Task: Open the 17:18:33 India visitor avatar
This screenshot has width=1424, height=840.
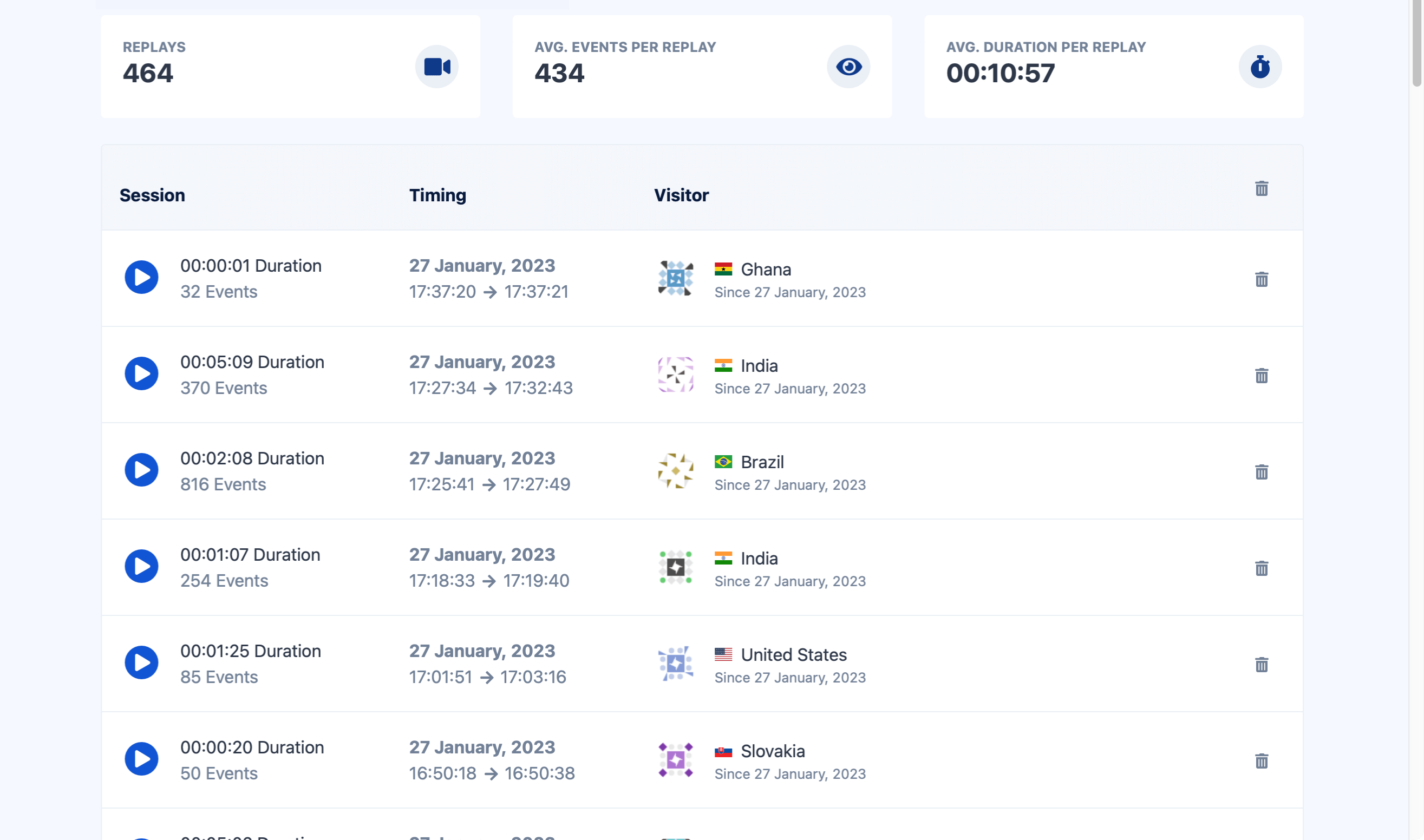Action: (676, 567)
